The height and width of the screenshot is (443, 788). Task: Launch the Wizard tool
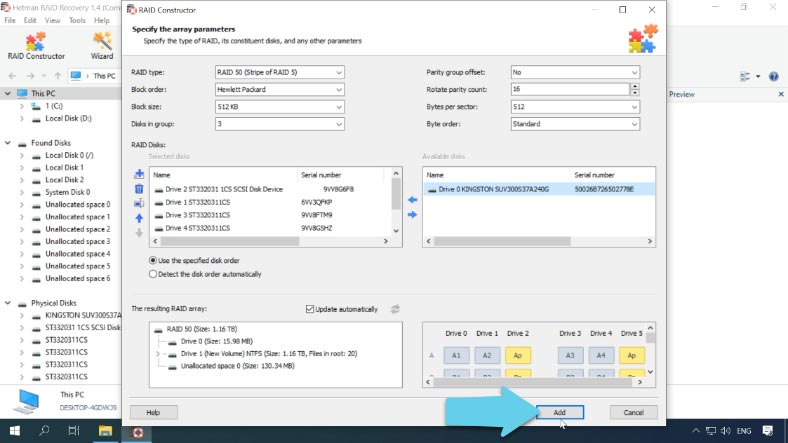tap(102, 46)
